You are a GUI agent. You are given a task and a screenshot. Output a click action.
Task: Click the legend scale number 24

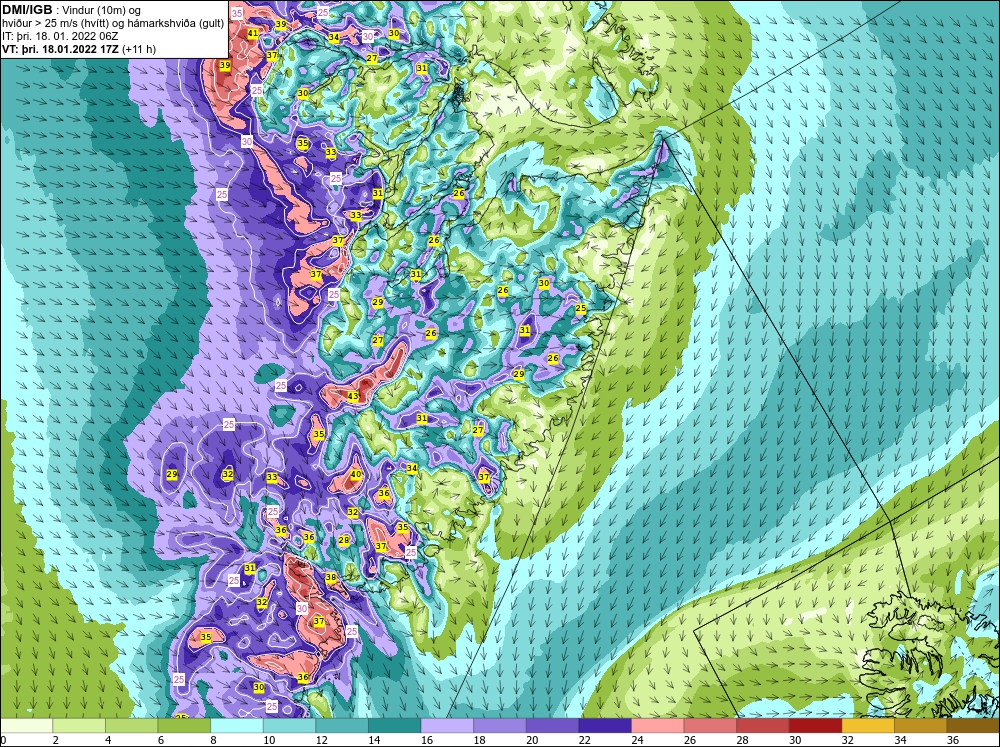point(637,740)
